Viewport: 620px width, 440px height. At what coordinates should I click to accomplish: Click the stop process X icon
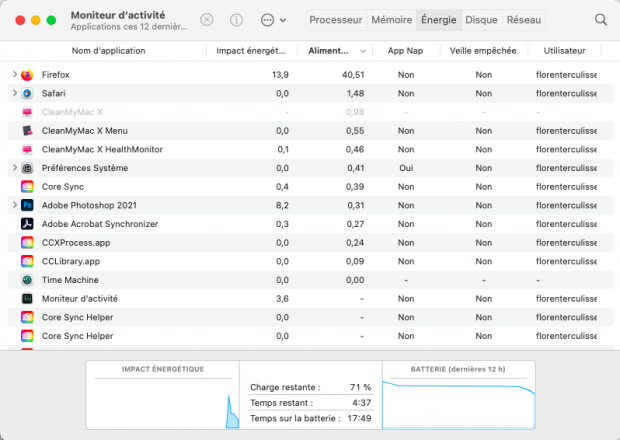point(207,19)
